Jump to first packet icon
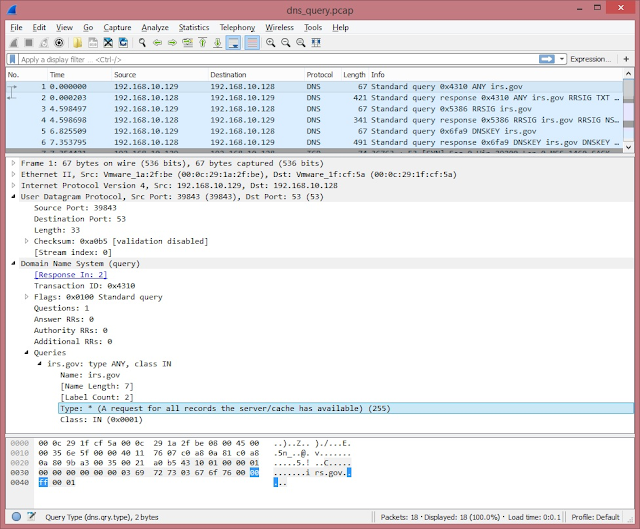 (202, 42)
